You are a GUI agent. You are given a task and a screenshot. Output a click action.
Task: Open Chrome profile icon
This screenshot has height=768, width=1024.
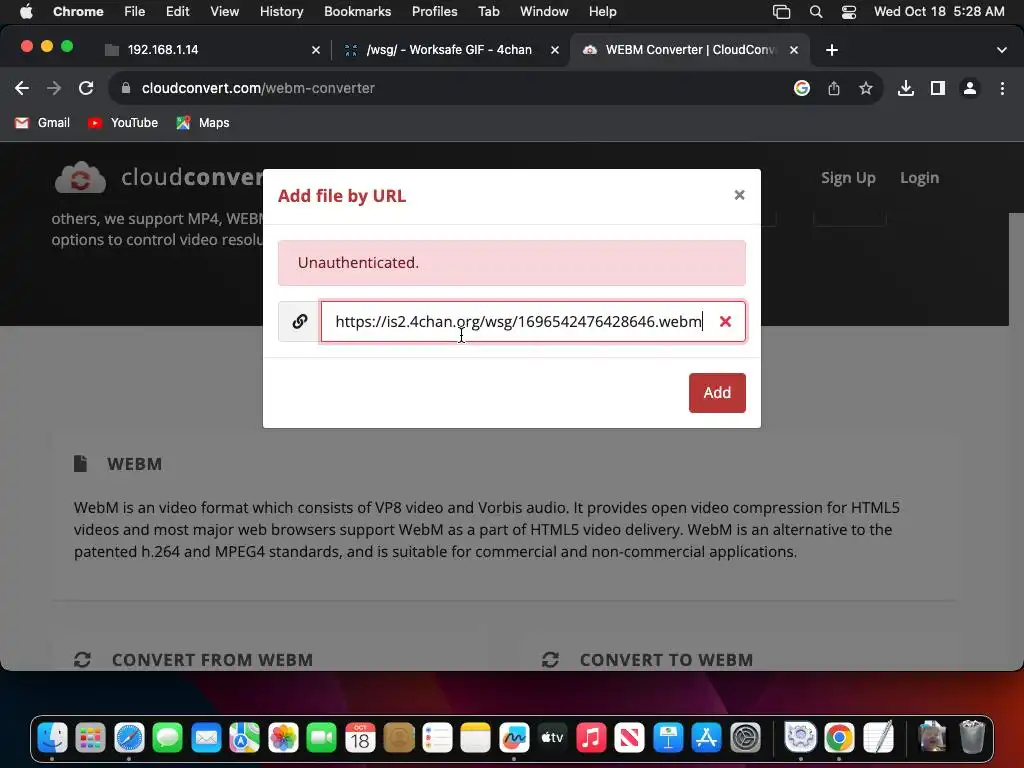[x=969, y=88]
